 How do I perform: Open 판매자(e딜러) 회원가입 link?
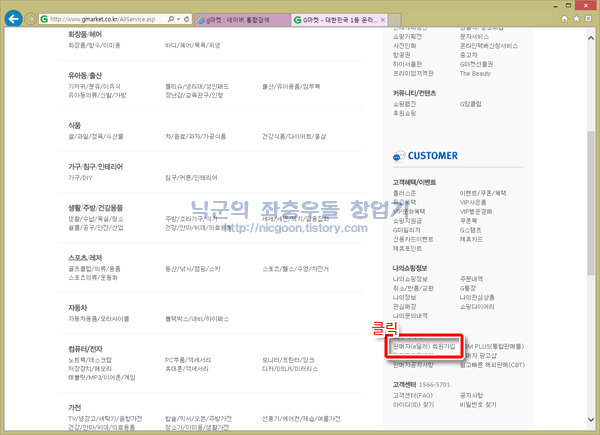(424, 346)
